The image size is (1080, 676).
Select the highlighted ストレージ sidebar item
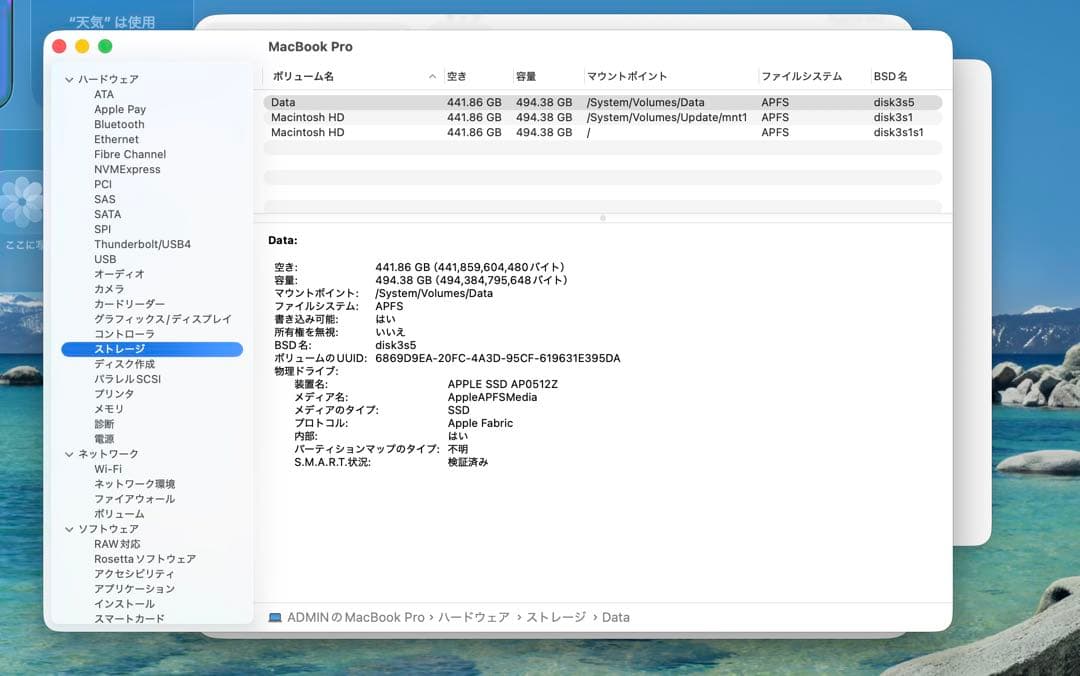[x=152, y=349]
